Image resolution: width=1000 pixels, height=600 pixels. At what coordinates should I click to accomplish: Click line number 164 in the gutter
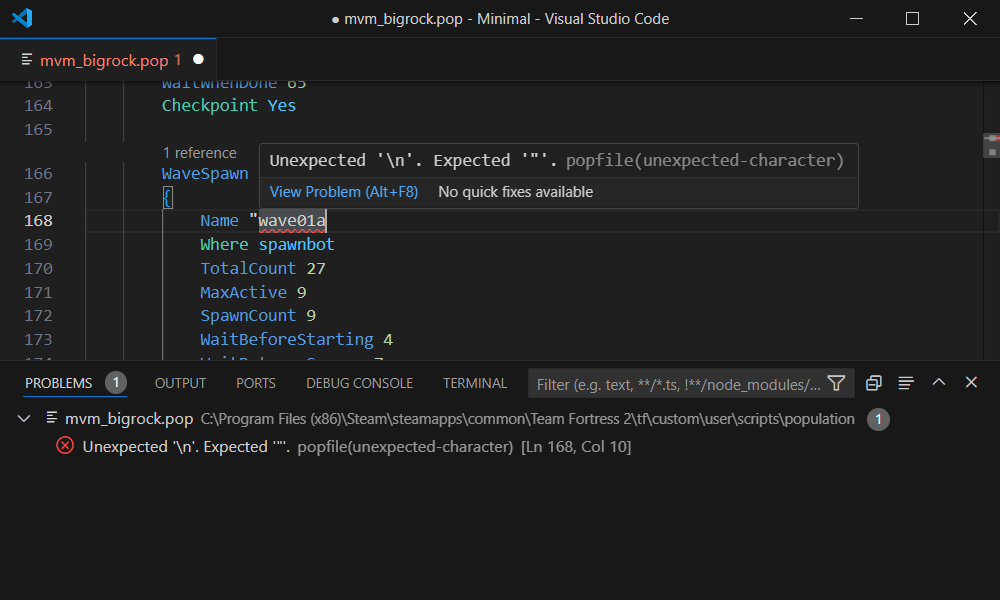(38, 106)
